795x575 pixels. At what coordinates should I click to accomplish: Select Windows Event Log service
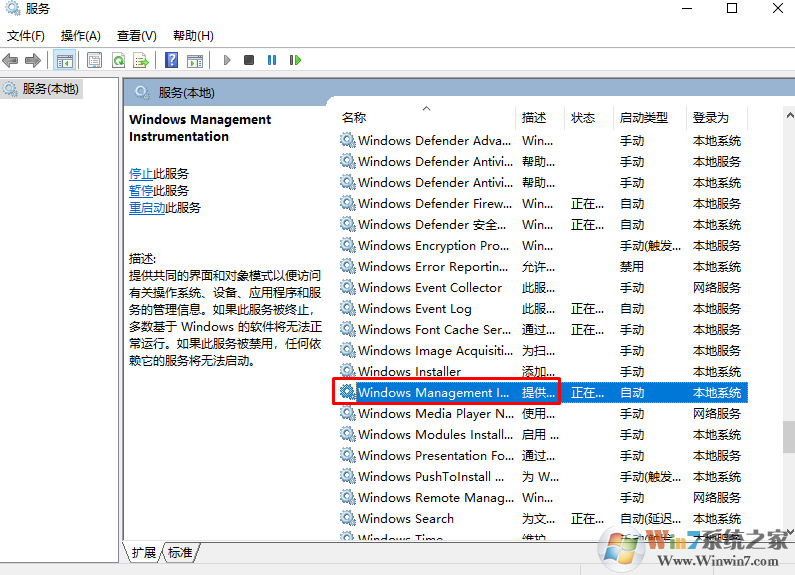pos(543,309)
